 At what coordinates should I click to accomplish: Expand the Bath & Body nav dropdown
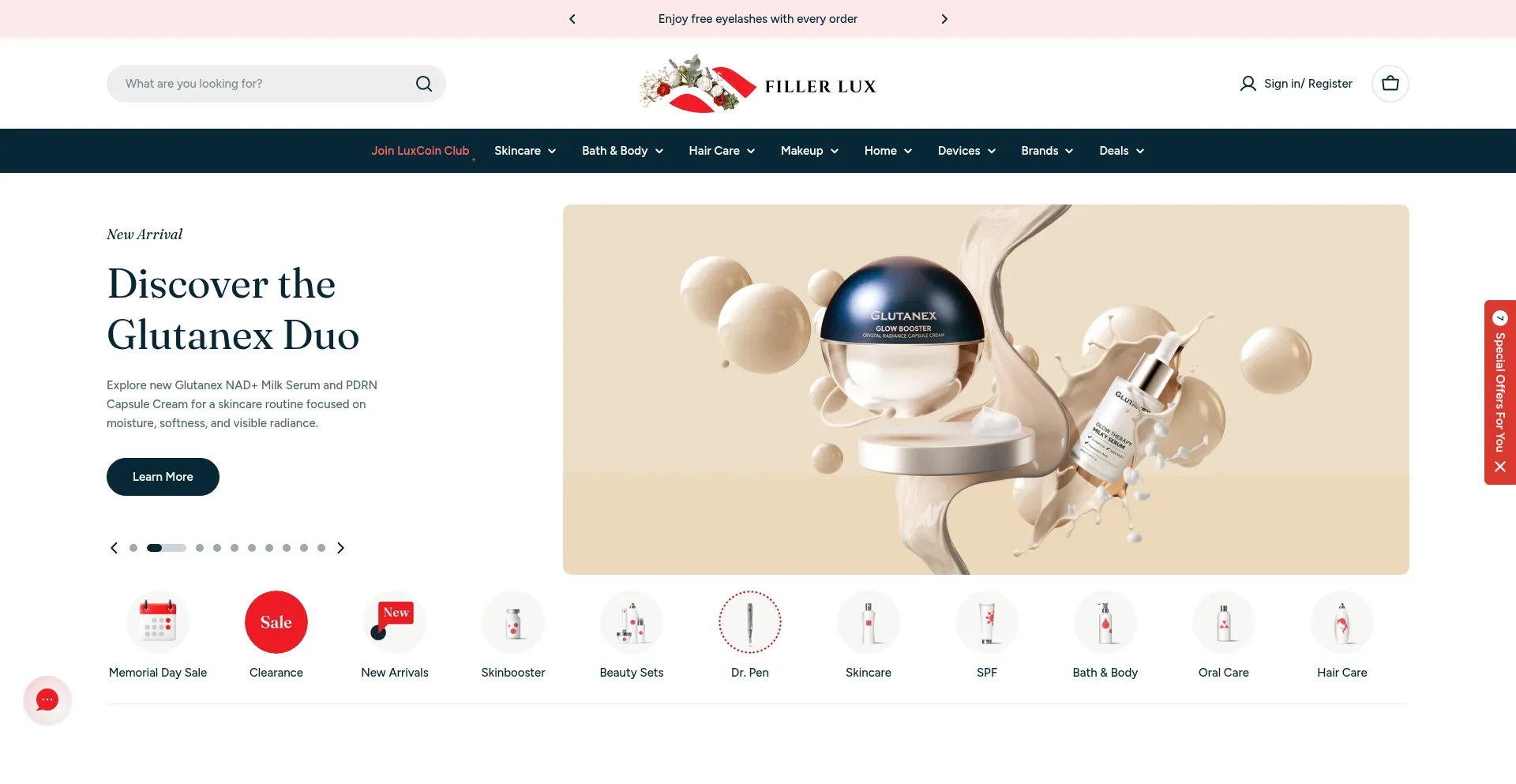[x=622, y=151]
